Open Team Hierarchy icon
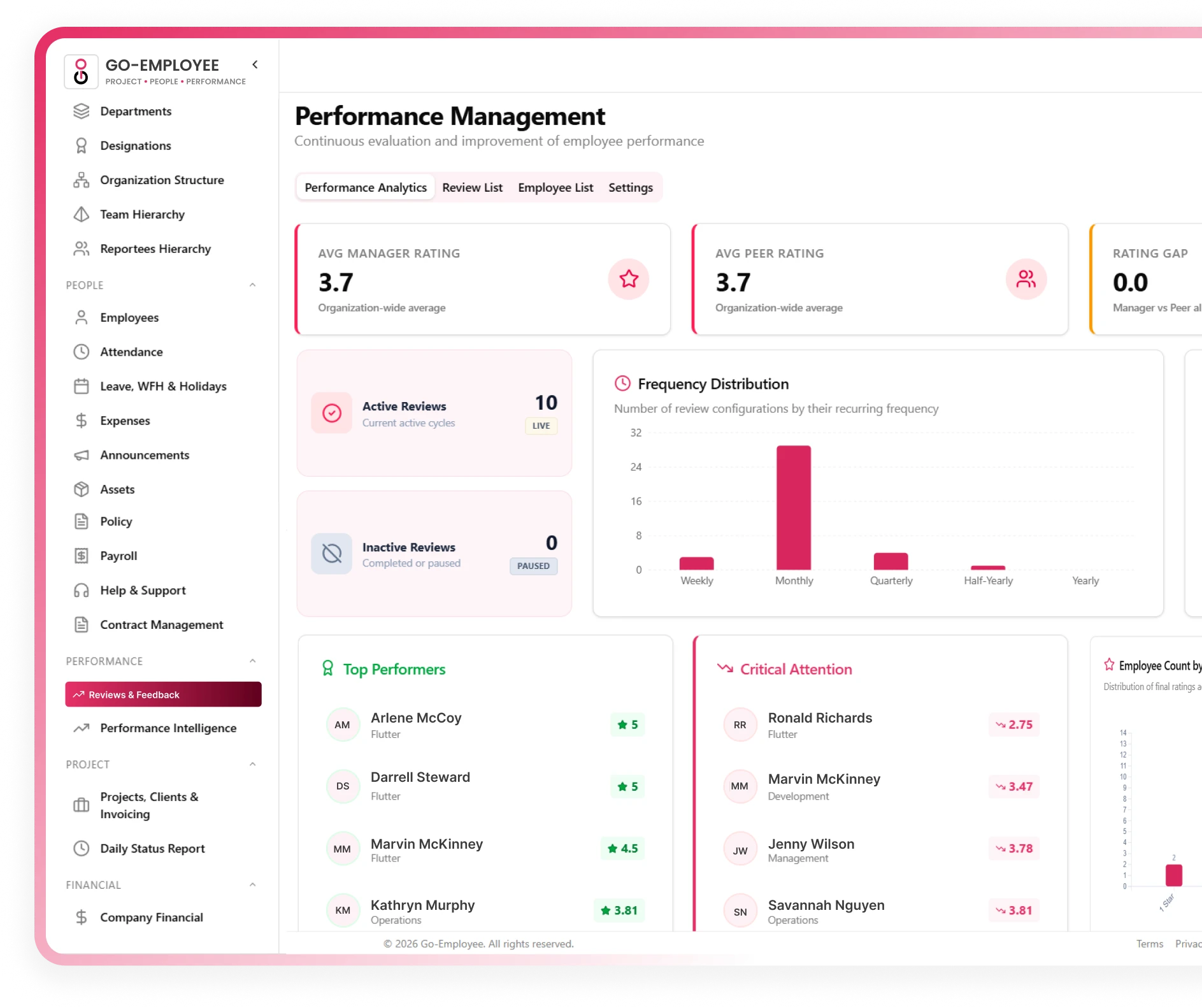This screenshot has width=1202, height=1008. pyautogui.click(x=81, y=215)
